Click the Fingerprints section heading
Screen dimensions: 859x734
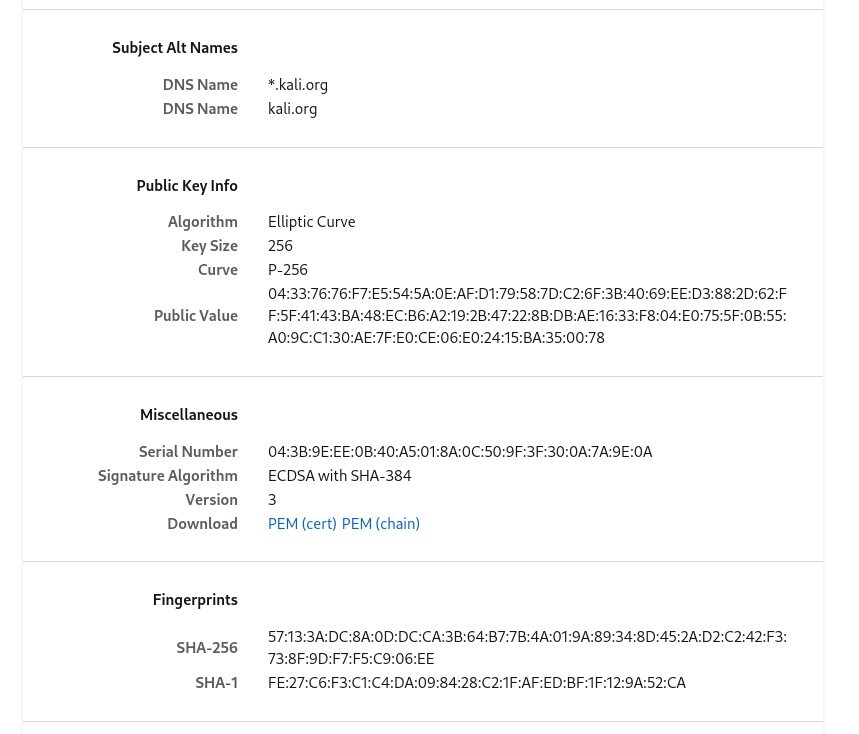[x=195, y=601]
